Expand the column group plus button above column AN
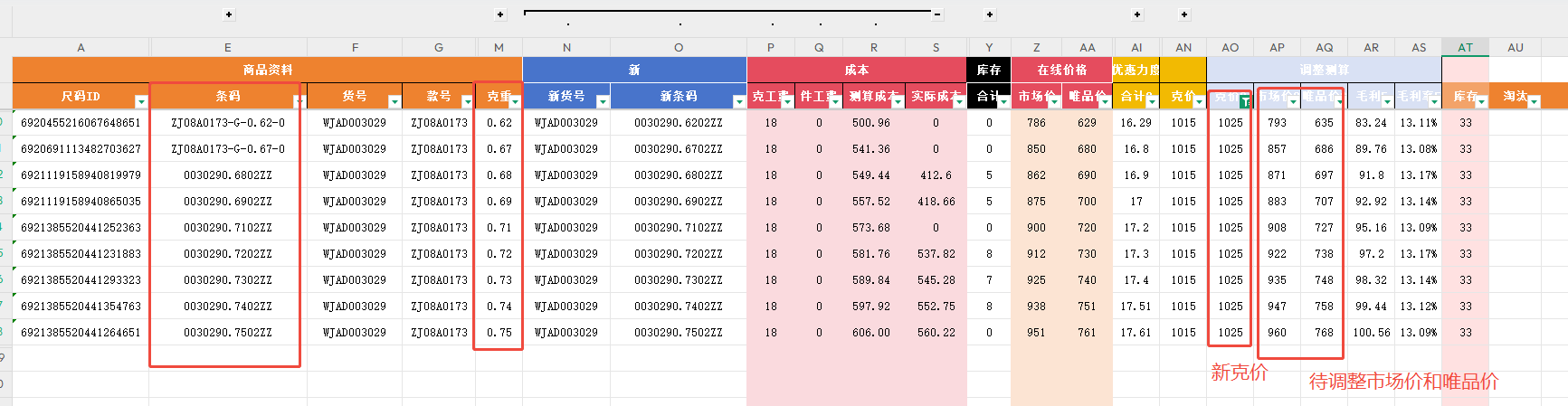 1184,14
